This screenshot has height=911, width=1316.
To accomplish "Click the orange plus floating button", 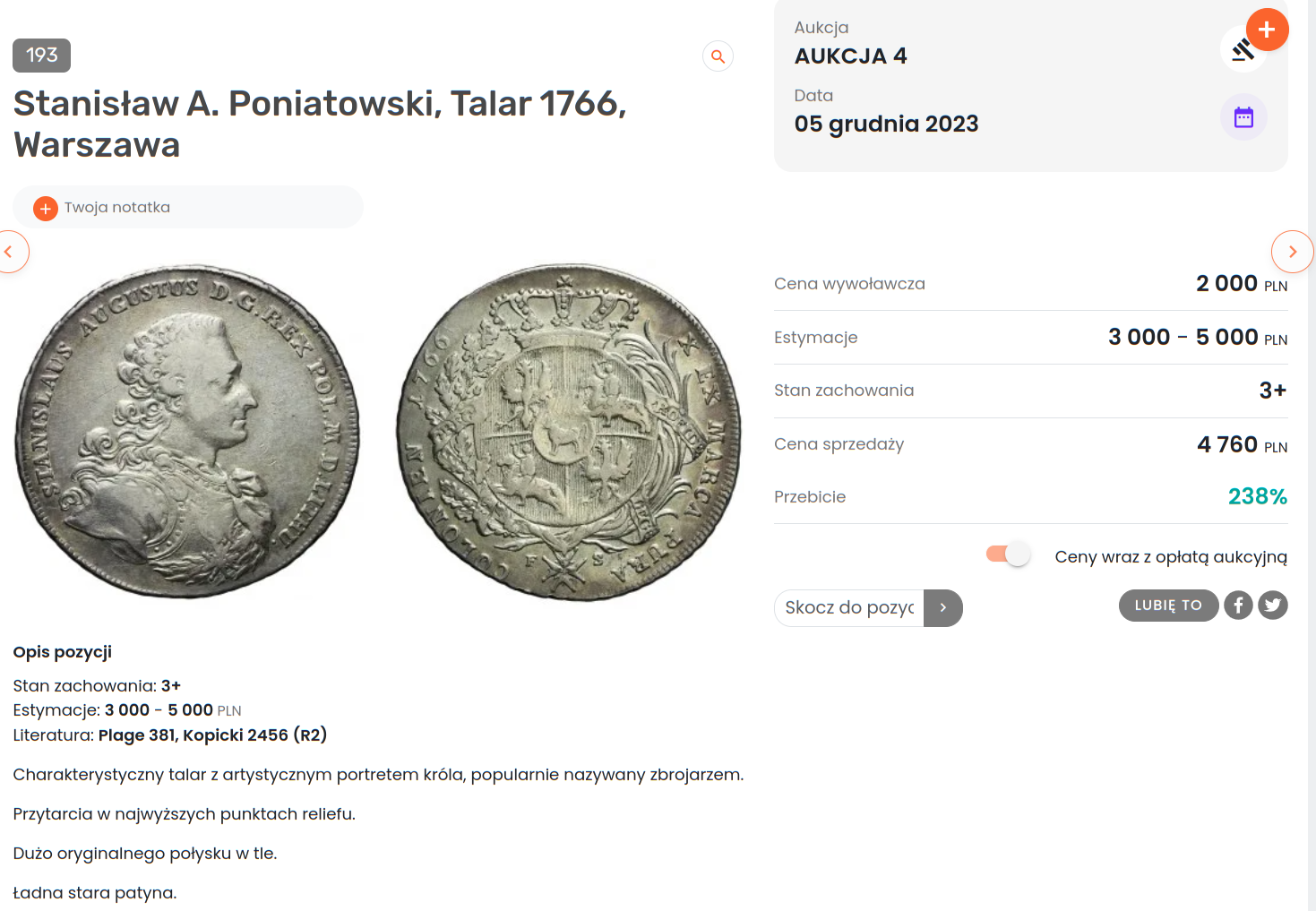I will (x=1266, y=30).
